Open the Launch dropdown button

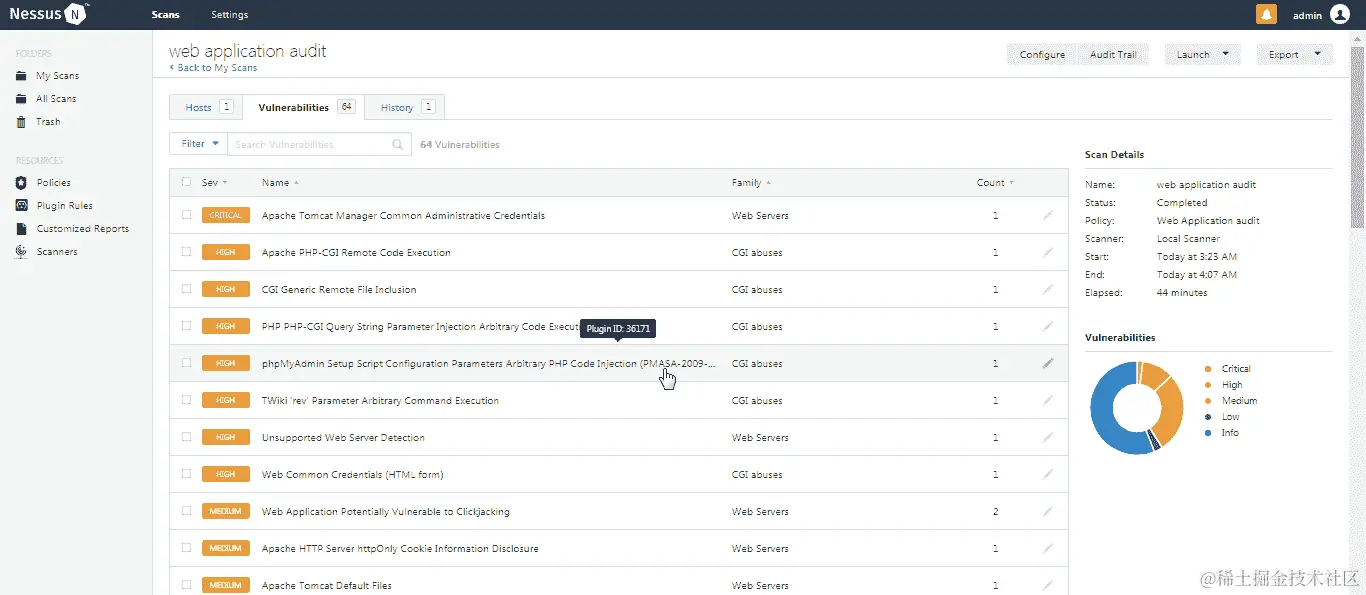pyautogui.click(x=1202, y=55)
